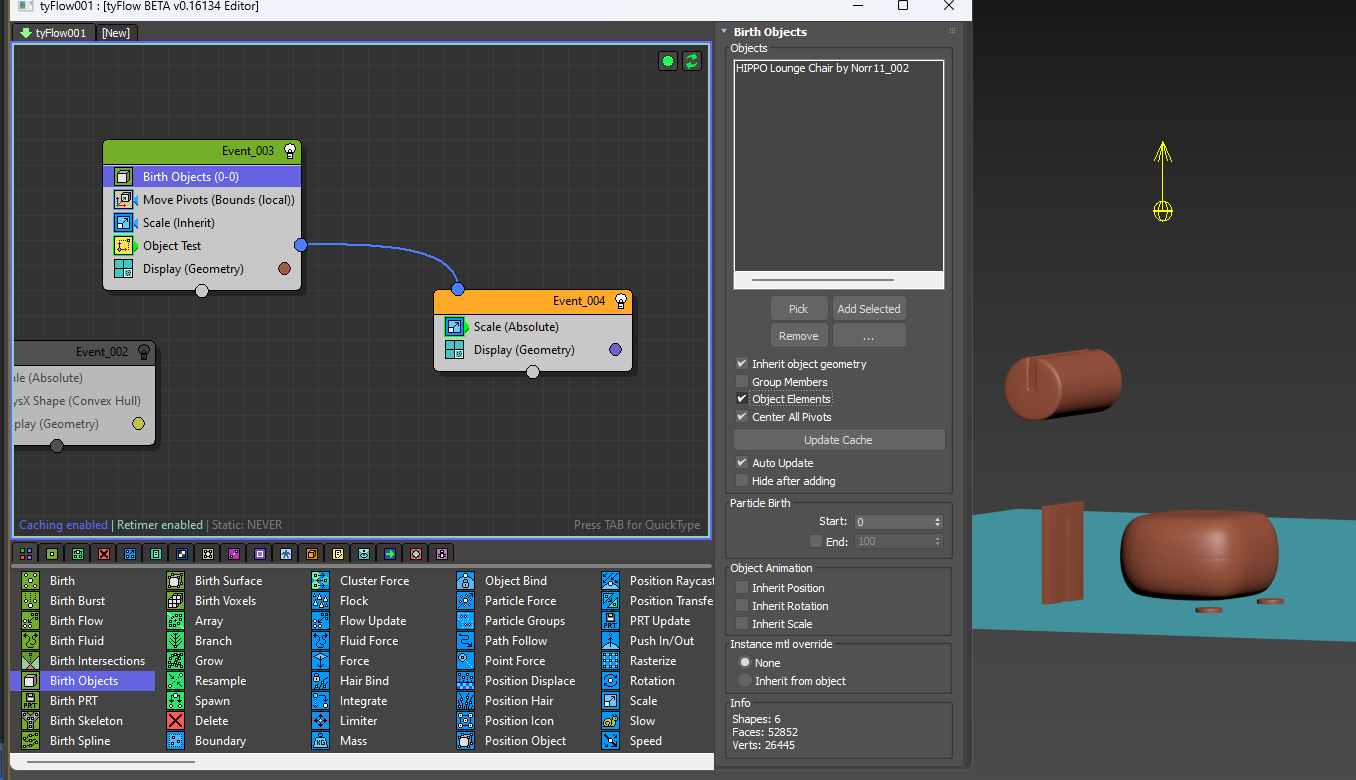This screenshot has height=780, width=1356.
Task: Select Inherit from object radio button
Action: click(x=745, y=681)
